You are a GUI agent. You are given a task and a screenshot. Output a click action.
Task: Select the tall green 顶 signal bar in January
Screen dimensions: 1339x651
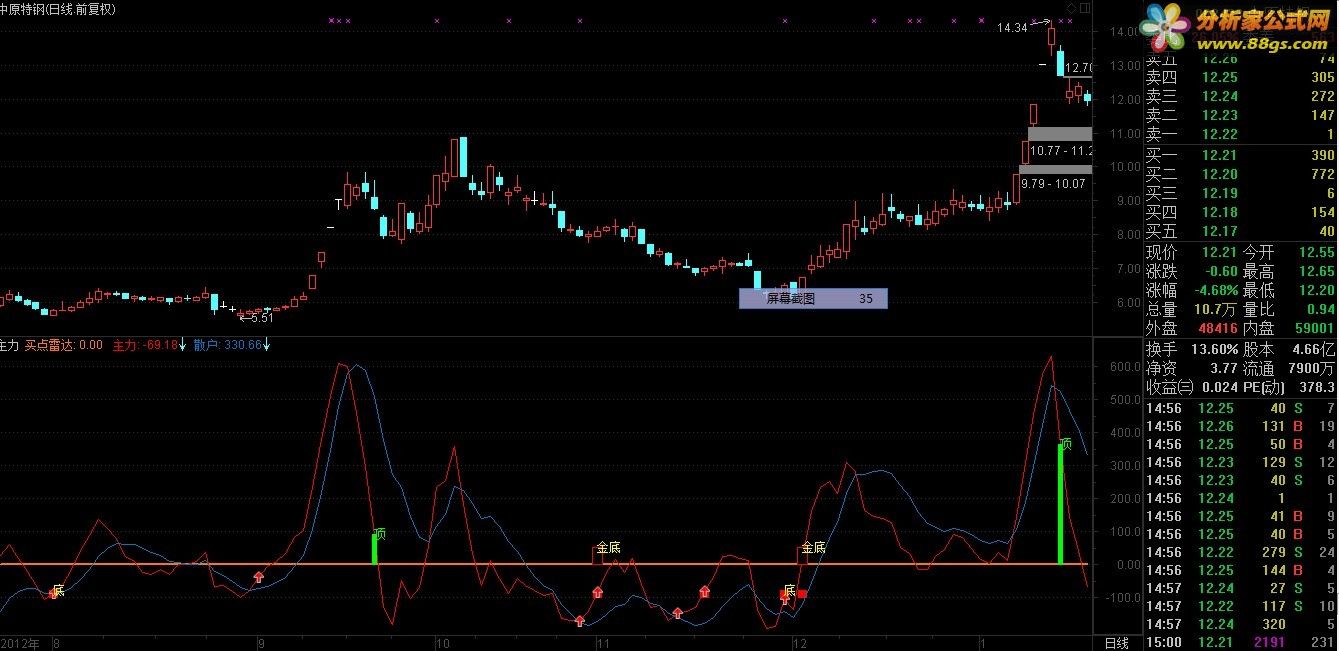click(x=1061, y=503)
